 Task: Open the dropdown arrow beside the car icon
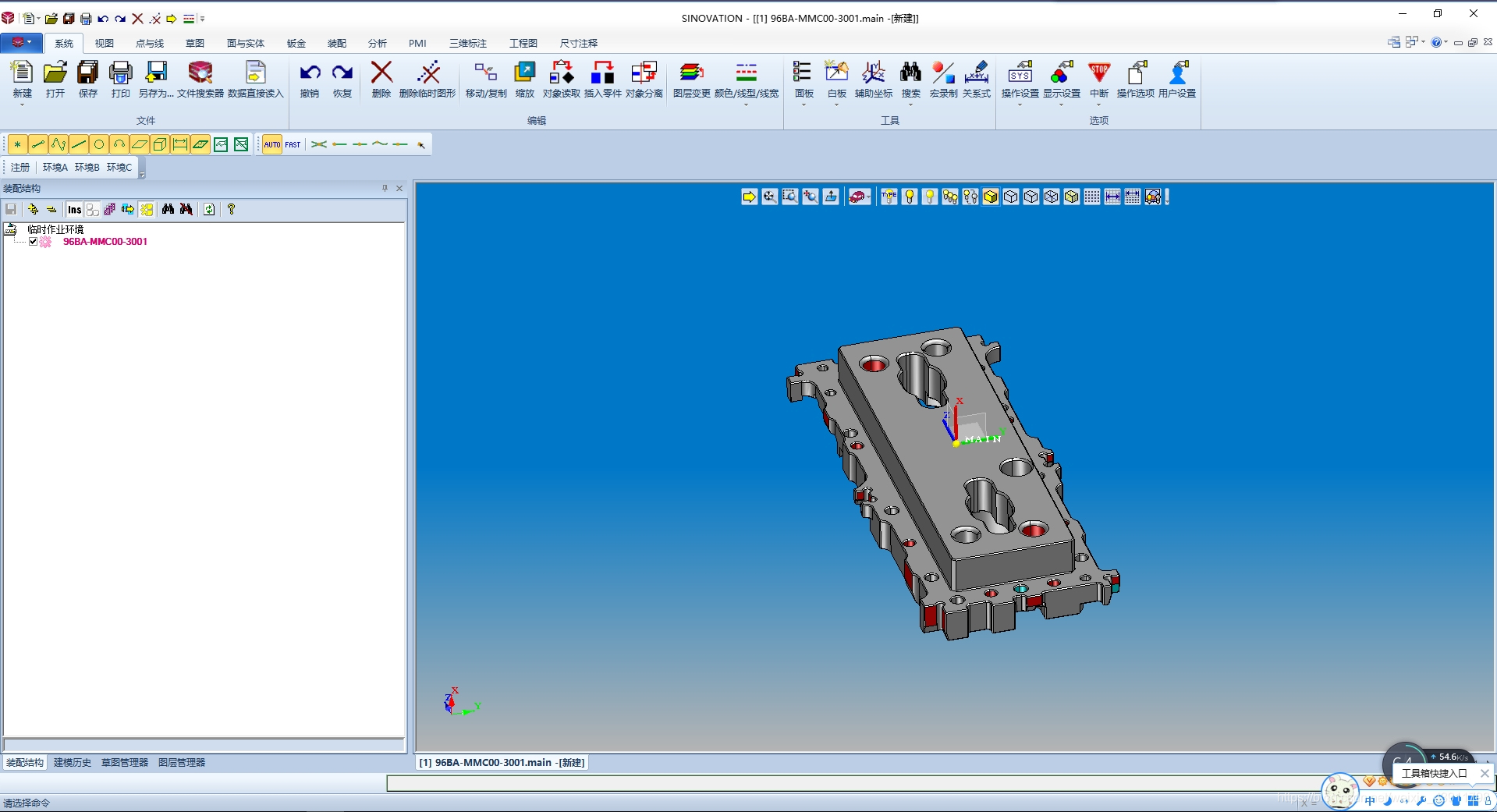tap(870, 197)
